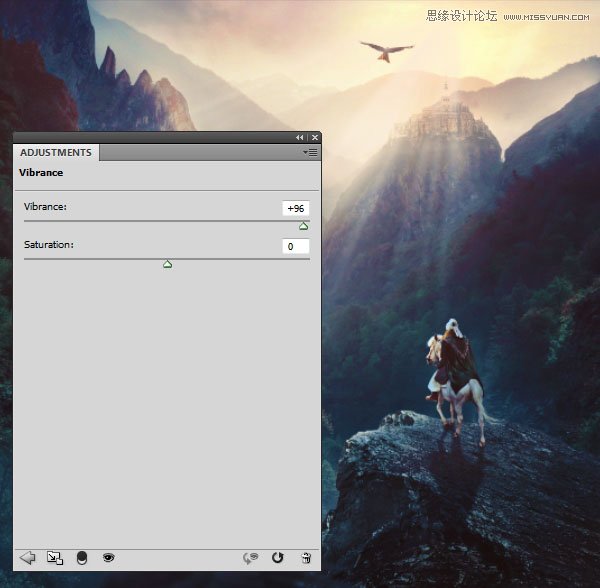The height and width of the screenshot is (588, 600).
Task: Switch panel to expanded view icon
Action: coord(55,558)
